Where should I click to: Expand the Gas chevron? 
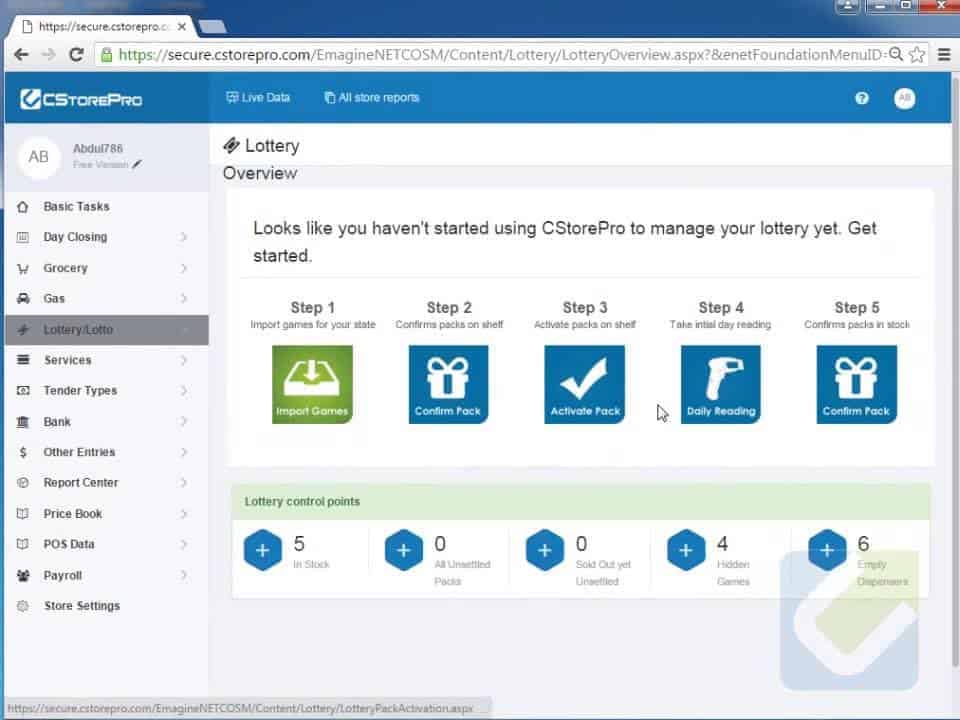(x=184, y=298)
